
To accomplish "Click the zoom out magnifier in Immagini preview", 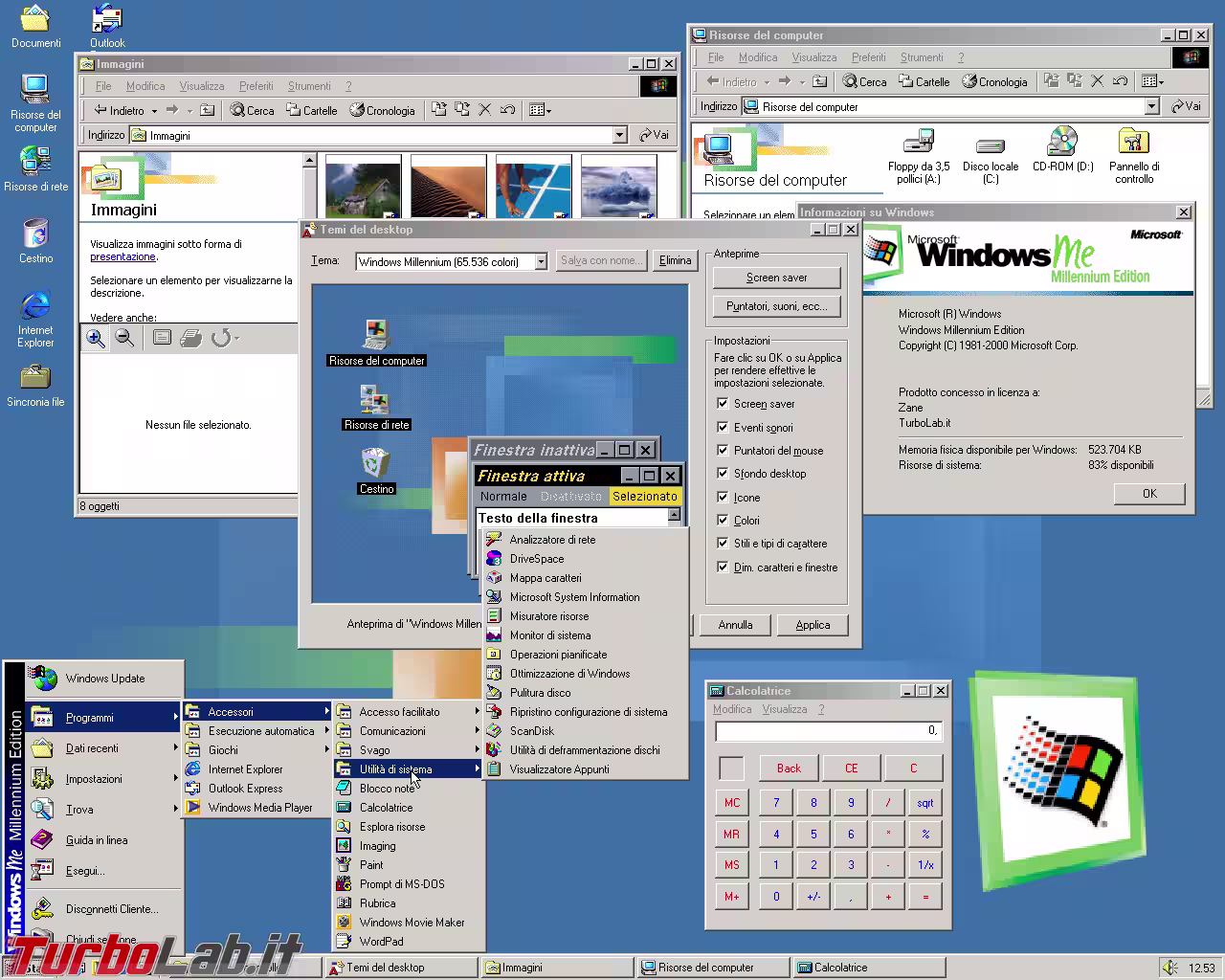I will (124, 338).
